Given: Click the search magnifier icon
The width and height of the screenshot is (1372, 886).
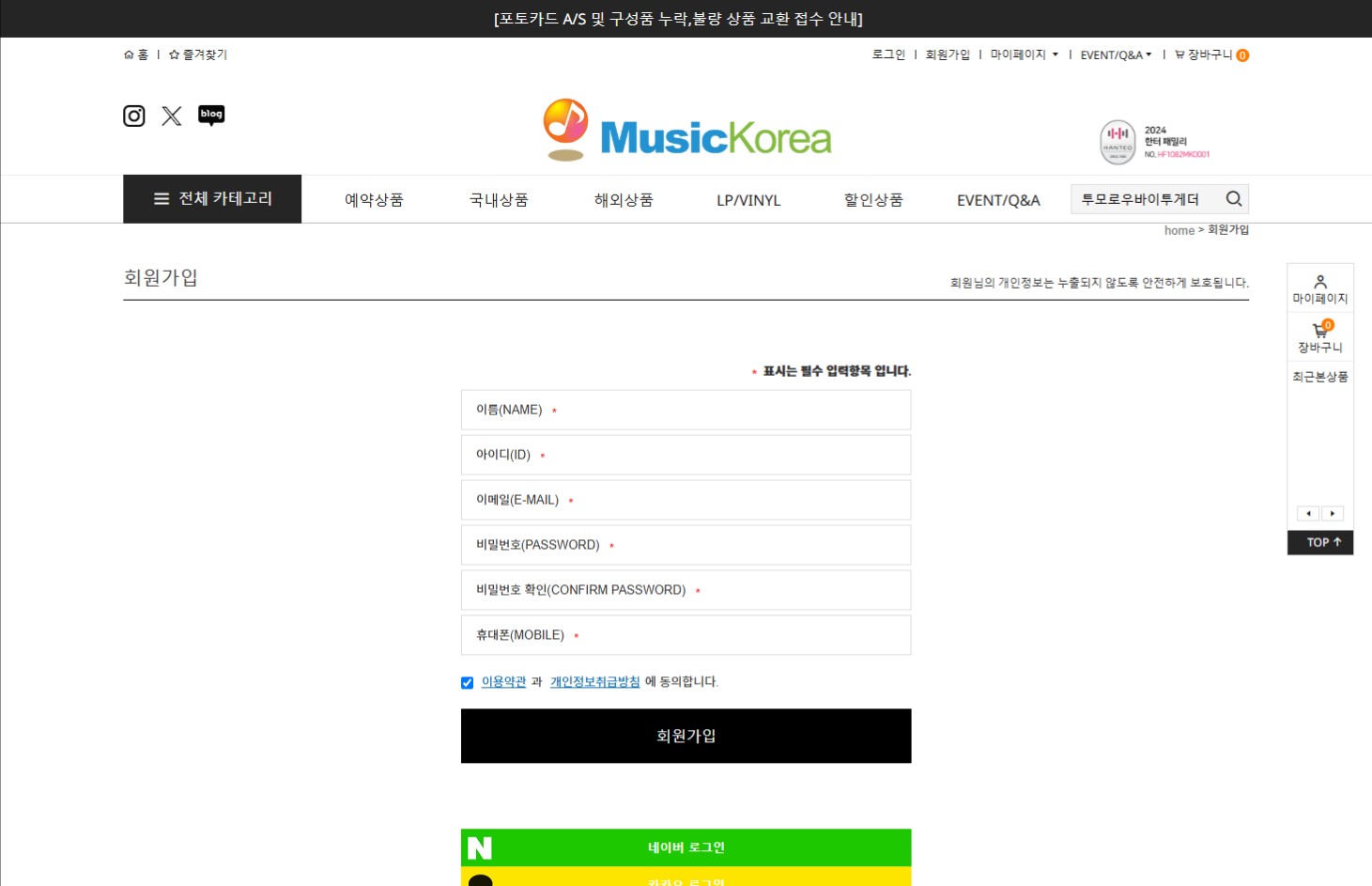Looking at the screenshot, I should 1234,199.
